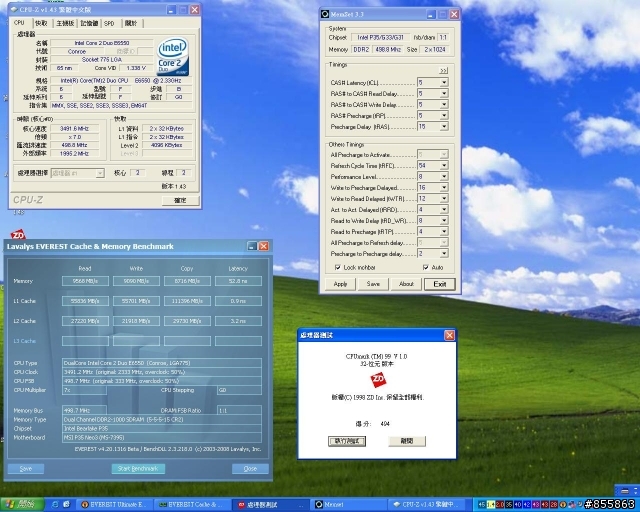Click the CPU-Z instruction set MMX, SSE field
The width and height of the screenshot is (640, 512).
pos(122,105)
